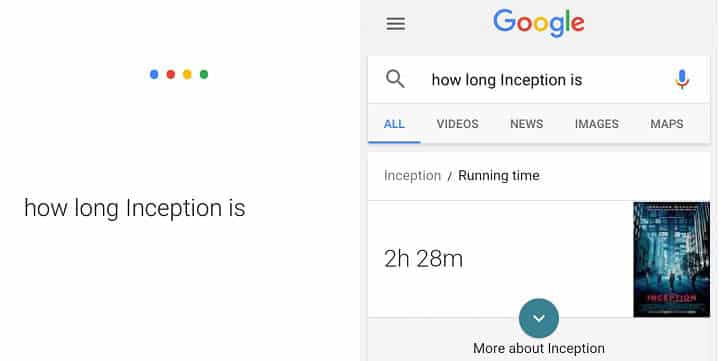Expand the teal down-chevron circle button

tap(539, 318)
